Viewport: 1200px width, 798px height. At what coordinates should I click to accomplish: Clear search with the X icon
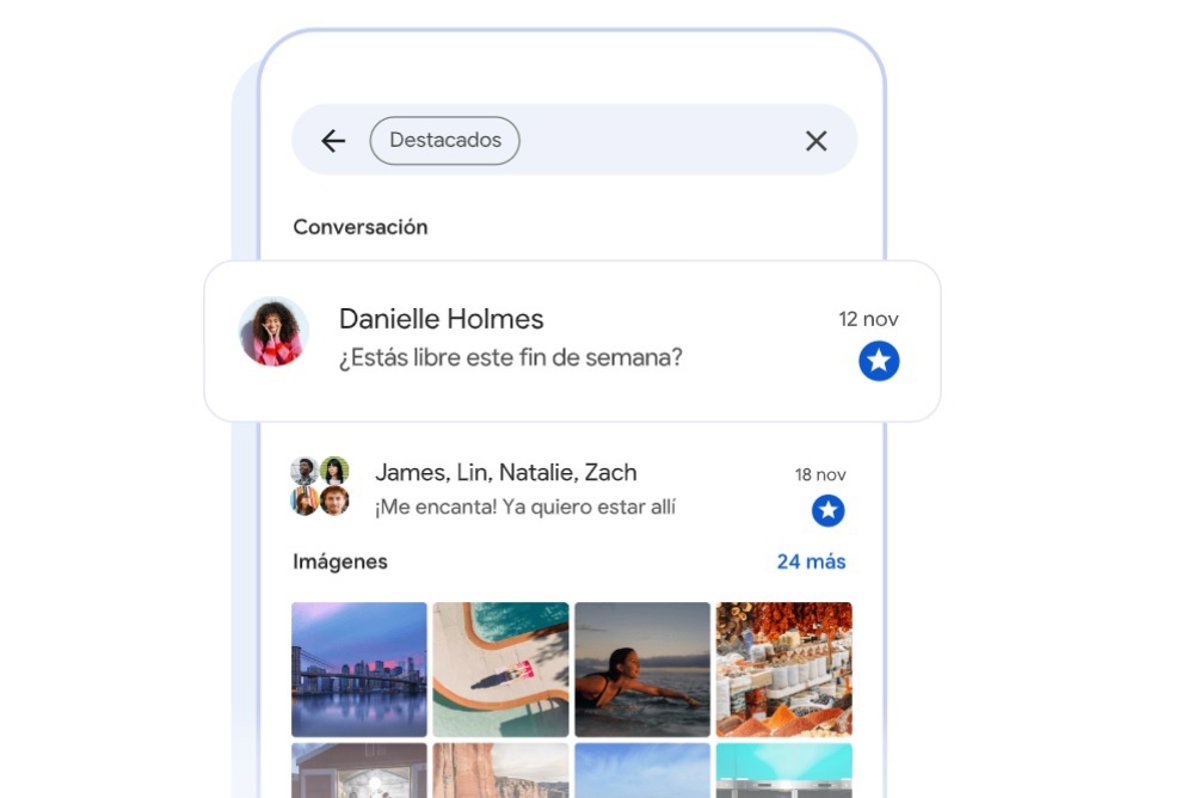click(816, 141)
